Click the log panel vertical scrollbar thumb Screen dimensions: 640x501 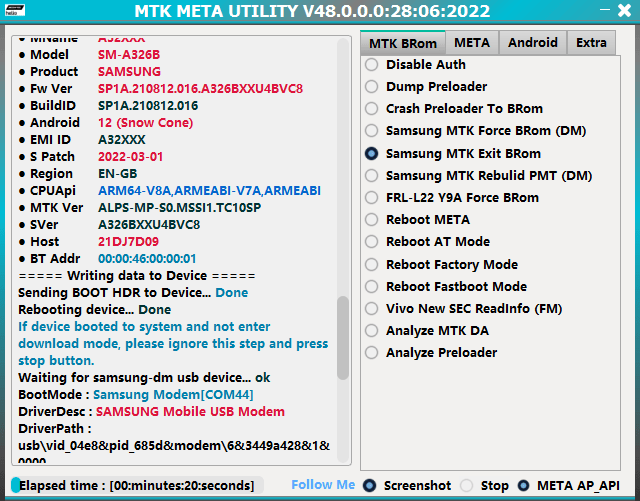click(x=343, y=338)
